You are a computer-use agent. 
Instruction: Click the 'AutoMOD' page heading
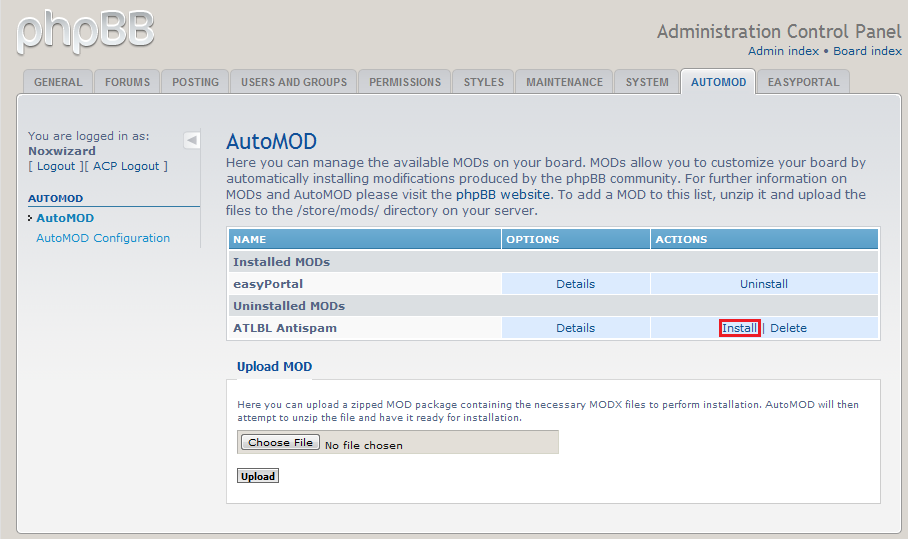(272, 141)
